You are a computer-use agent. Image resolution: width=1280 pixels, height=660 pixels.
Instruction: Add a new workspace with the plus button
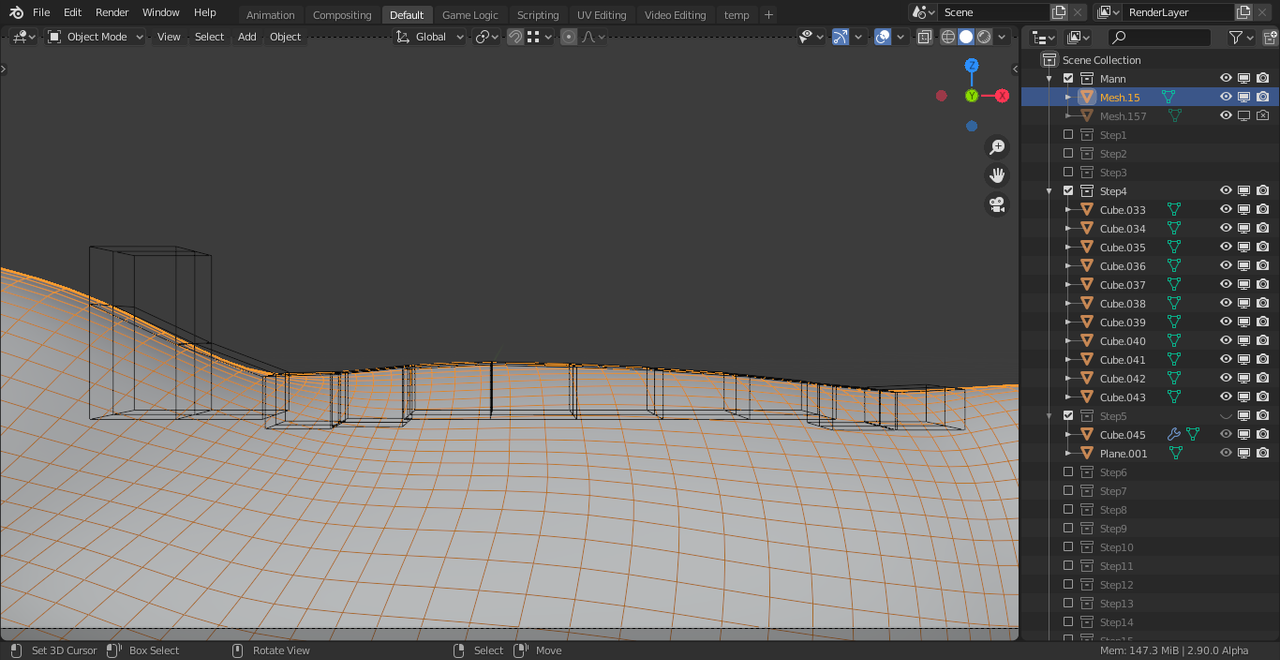768,15
